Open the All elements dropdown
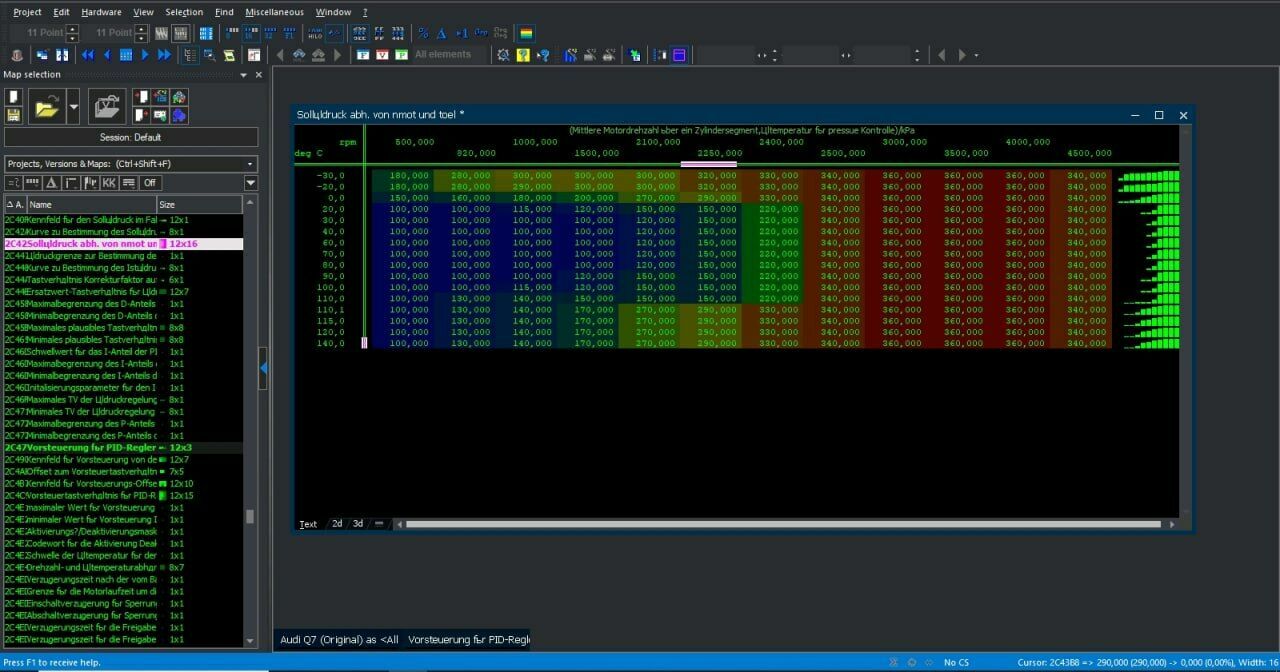This screenshot has height=672, width=1280. [448, 55]
